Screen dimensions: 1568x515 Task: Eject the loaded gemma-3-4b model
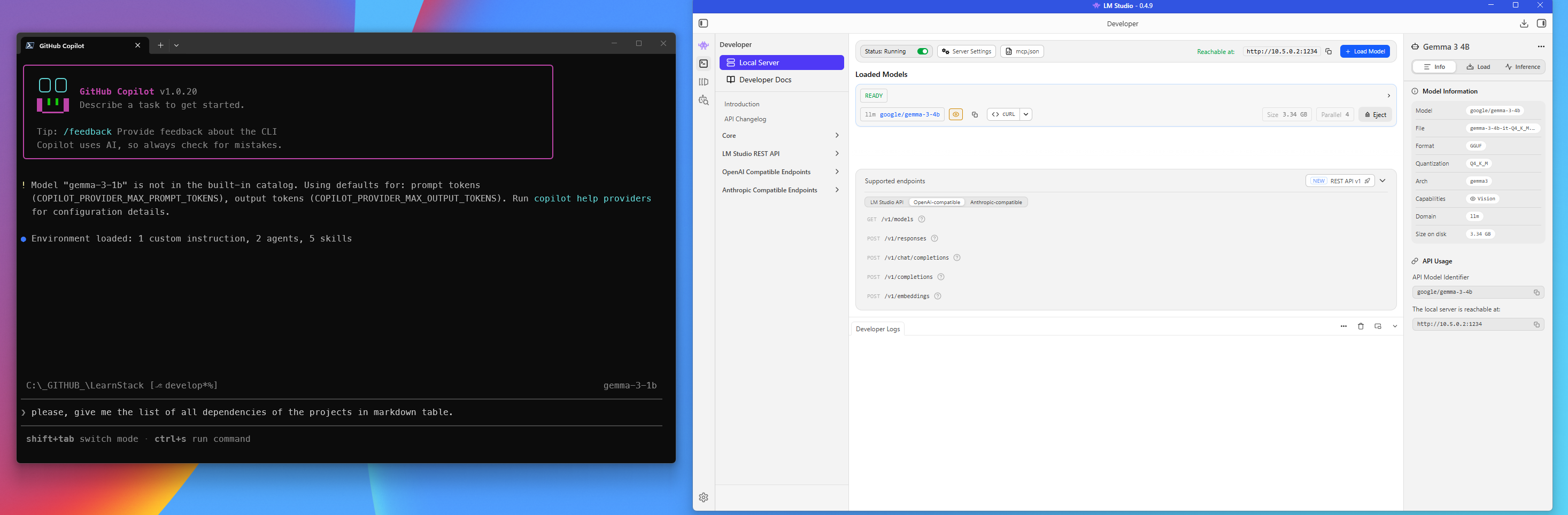[1375, 114]
